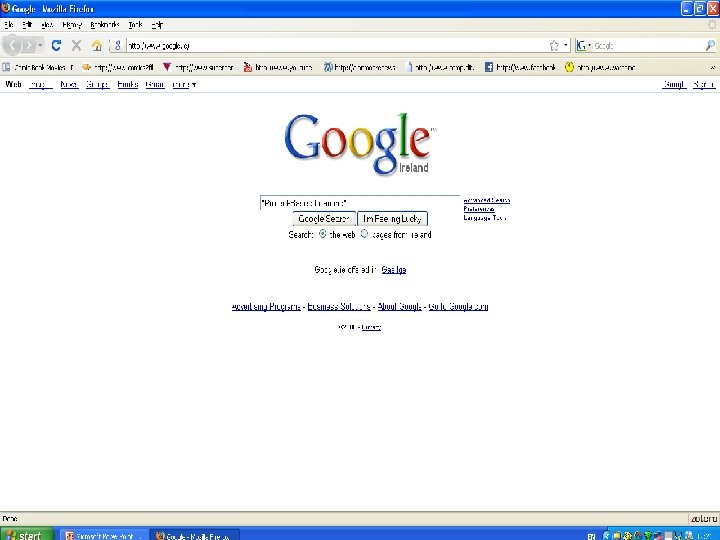Open the Help menu
Viewport: 720px width, 540px height.
click(157, 25)
